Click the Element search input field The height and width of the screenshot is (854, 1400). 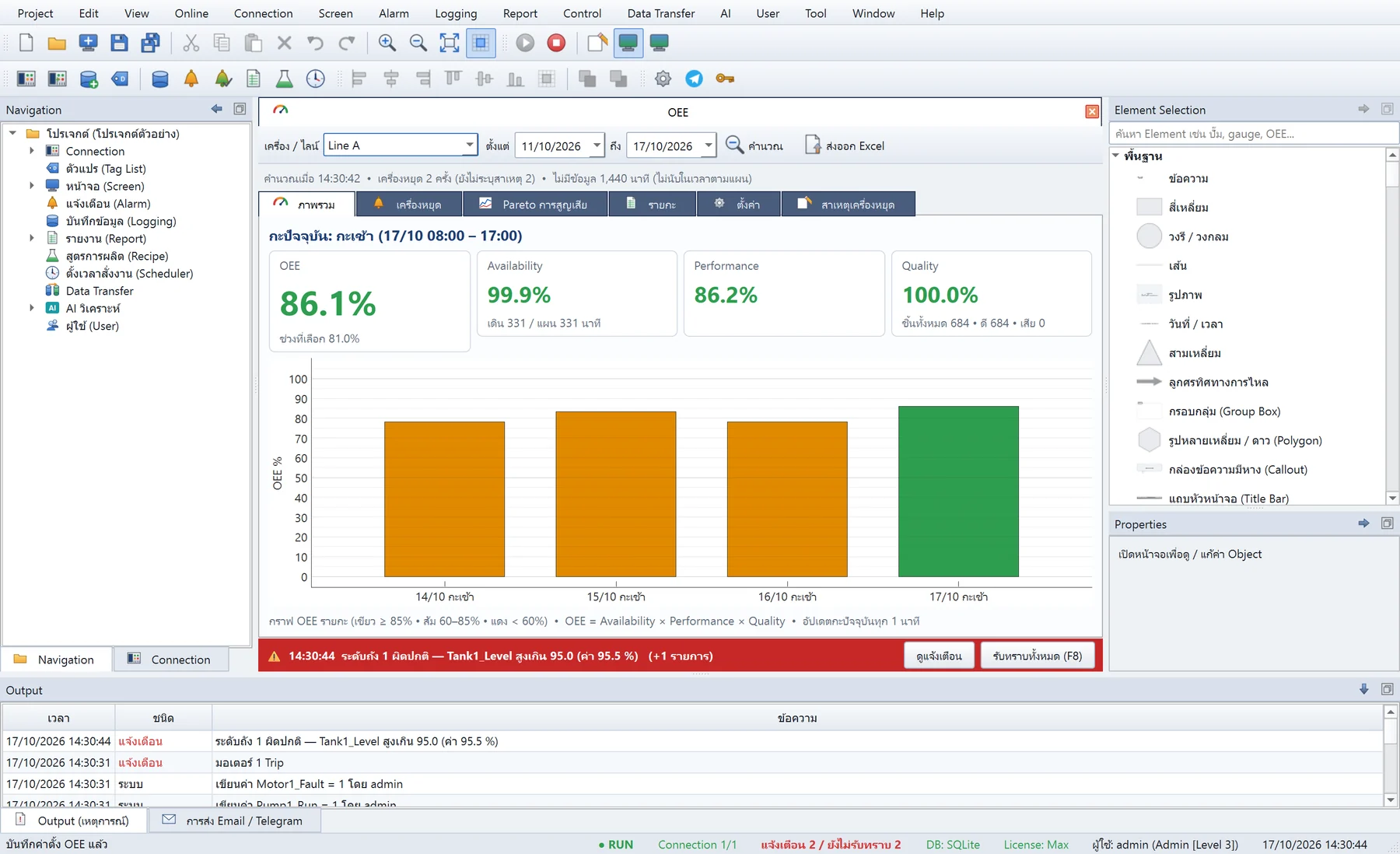1253,134
